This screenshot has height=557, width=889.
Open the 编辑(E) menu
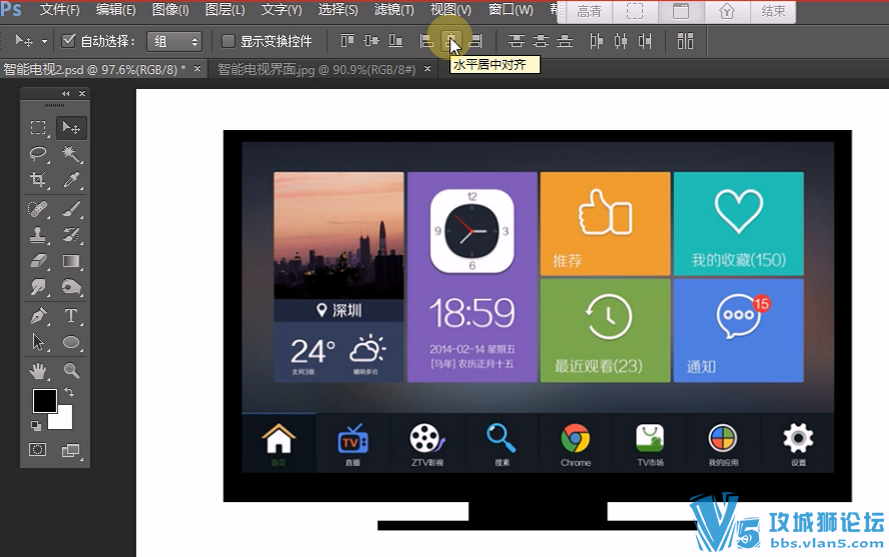(116, 10)
